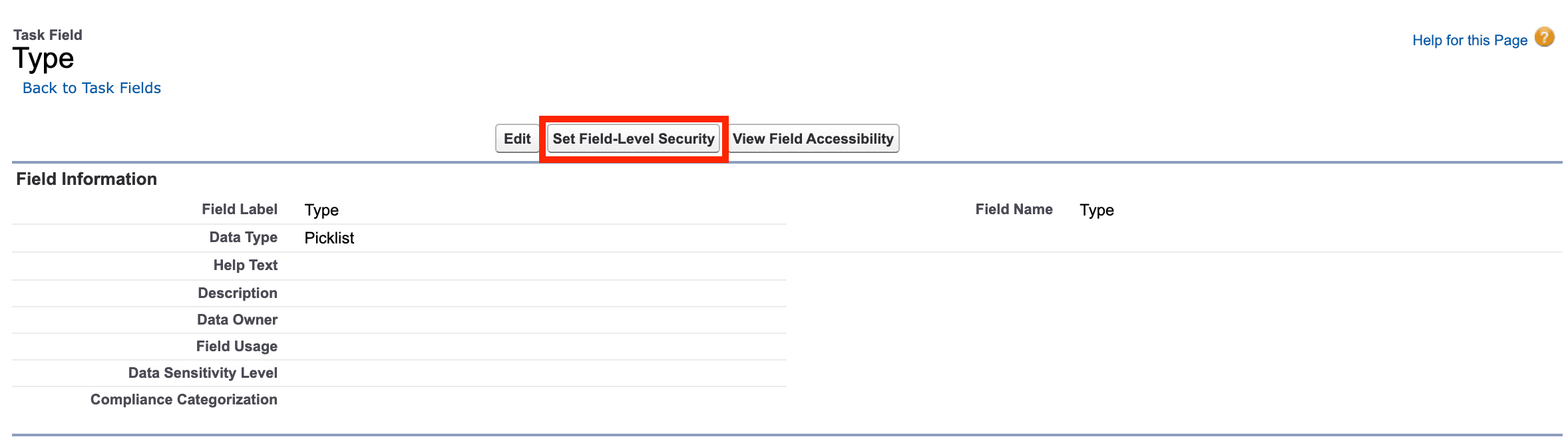The height and width of the screenshot is (439, 1568).
Task: Select the Field Name label
Action: tap(1014, 210)
